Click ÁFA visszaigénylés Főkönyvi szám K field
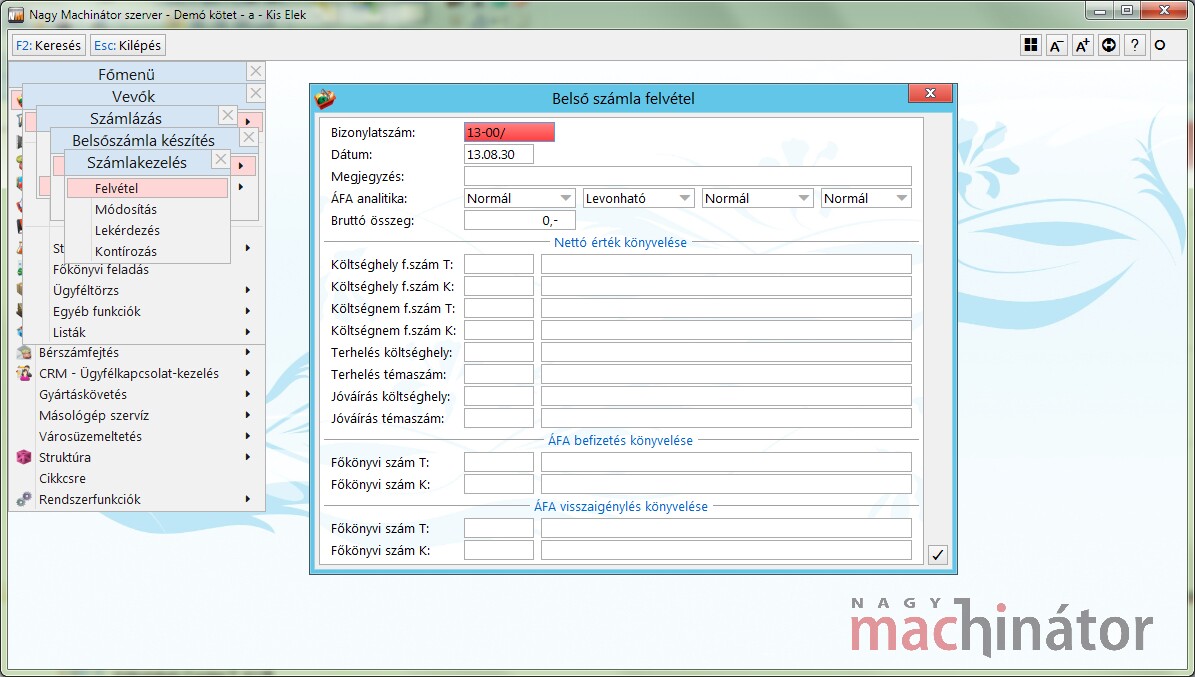 click(x=498, y=550)
